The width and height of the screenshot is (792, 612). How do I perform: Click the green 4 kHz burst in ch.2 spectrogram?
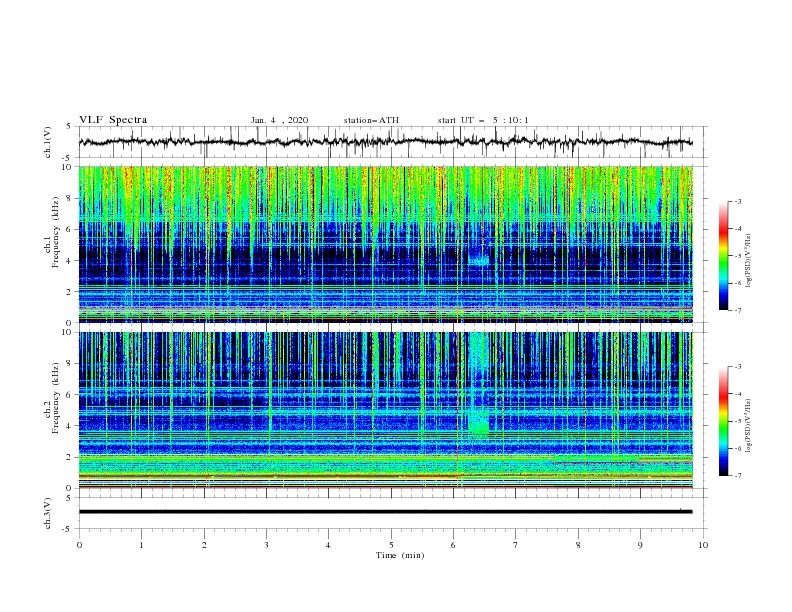pyautogui.click(x=478, y=422)
